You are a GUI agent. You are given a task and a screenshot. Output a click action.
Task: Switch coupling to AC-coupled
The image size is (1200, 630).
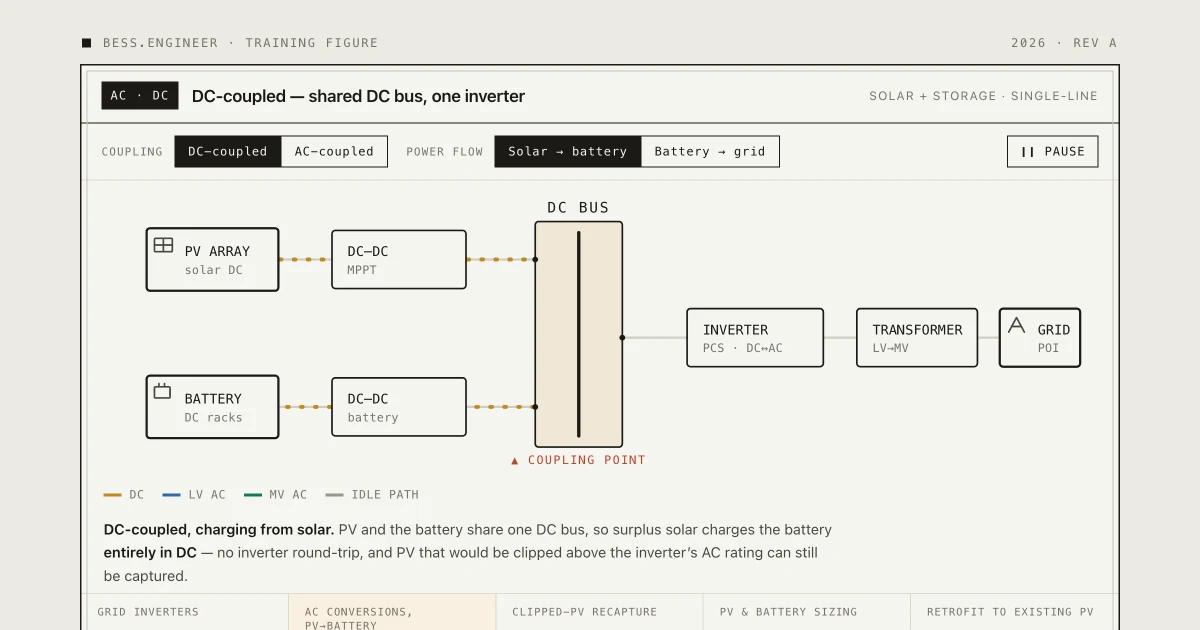[x=334, y=152]
